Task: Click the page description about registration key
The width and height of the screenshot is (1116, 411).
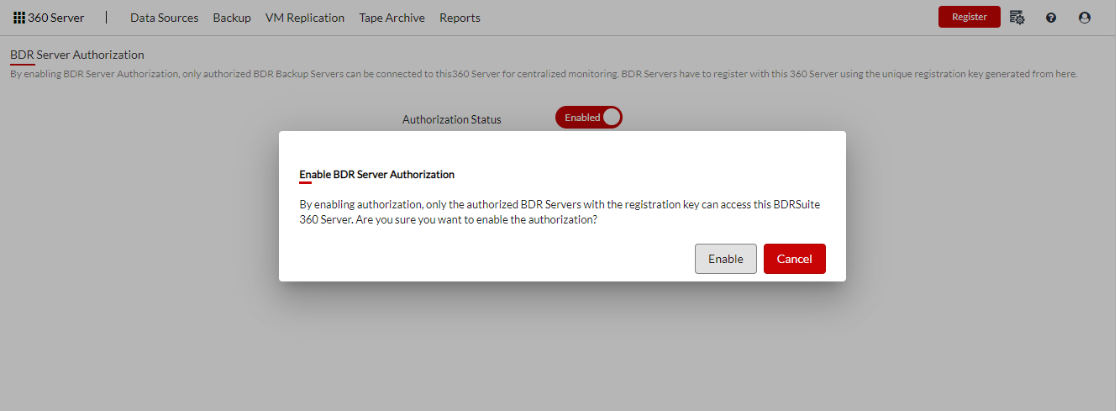Action: tap(544, 74)
